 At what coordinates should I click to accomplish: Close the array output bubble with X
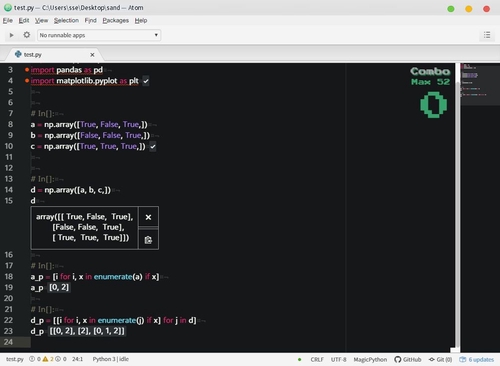(148, 217)
